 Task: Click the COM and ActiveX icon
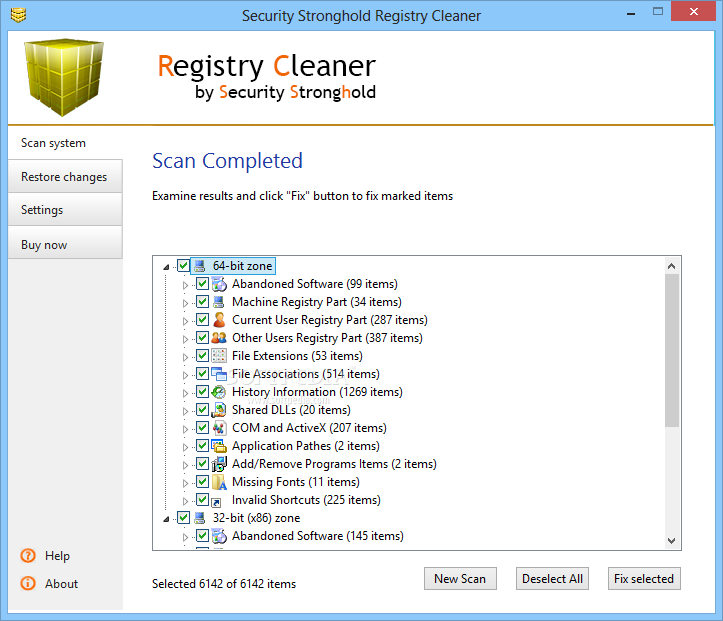tap(219, 428)
